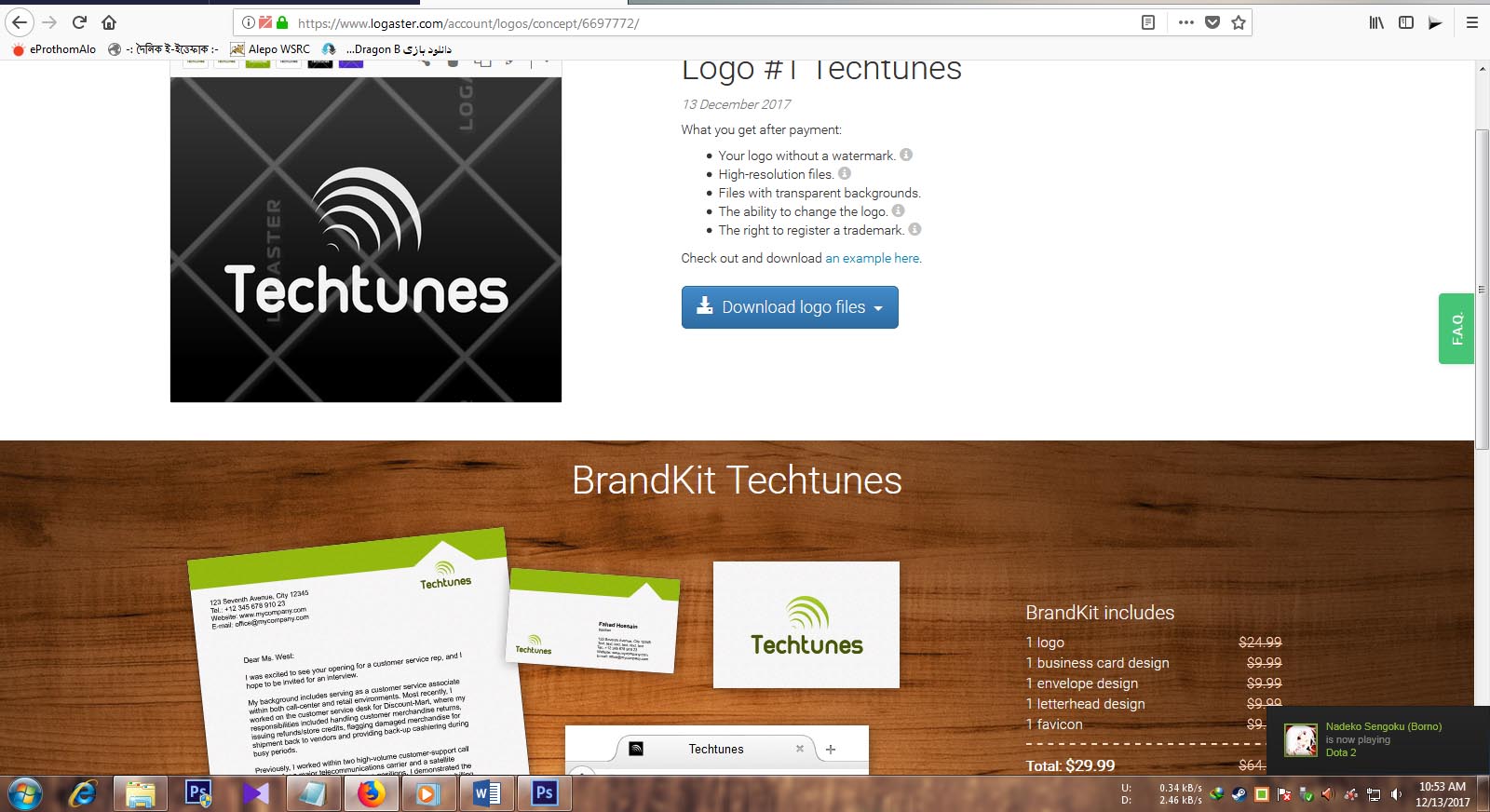The image size is (1490, 812).
Task: Show the Firefox sidebar
Action: coord(1406,22)
